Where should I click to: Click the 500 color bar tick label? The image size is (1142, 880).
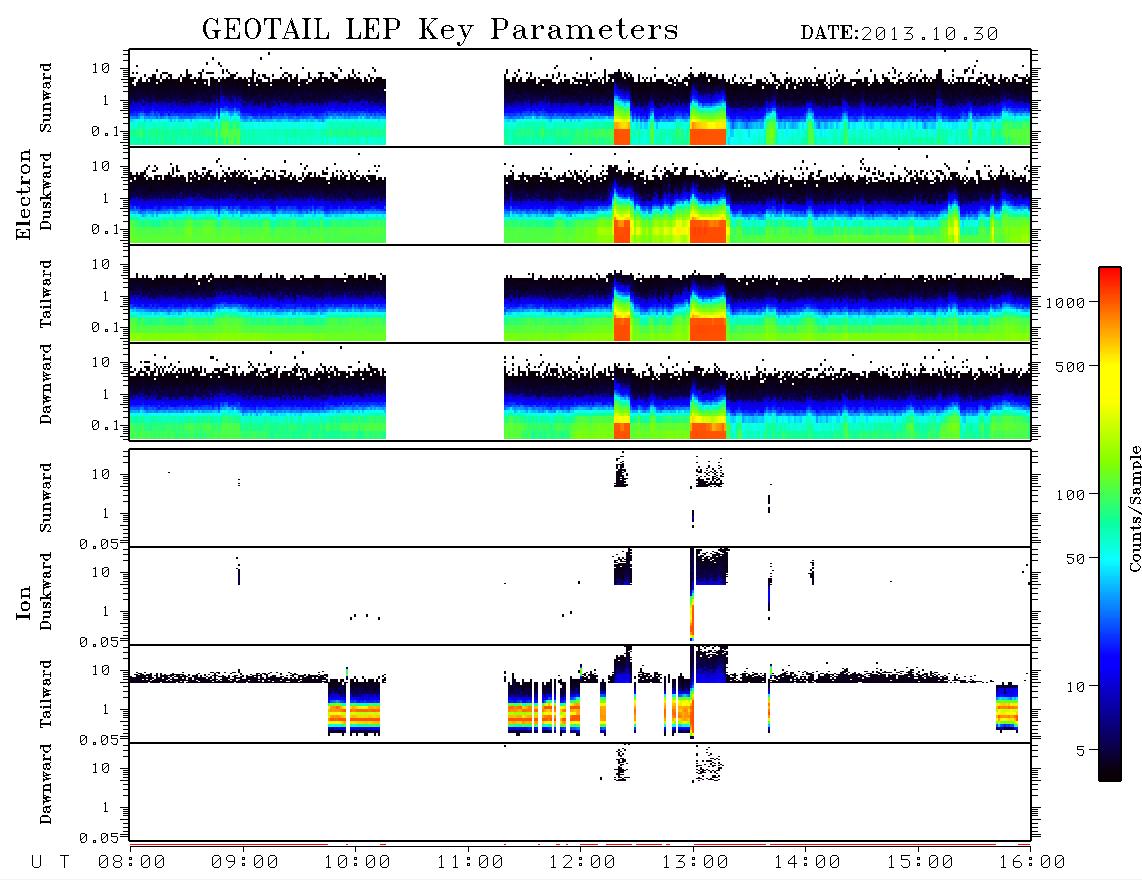1070,366
